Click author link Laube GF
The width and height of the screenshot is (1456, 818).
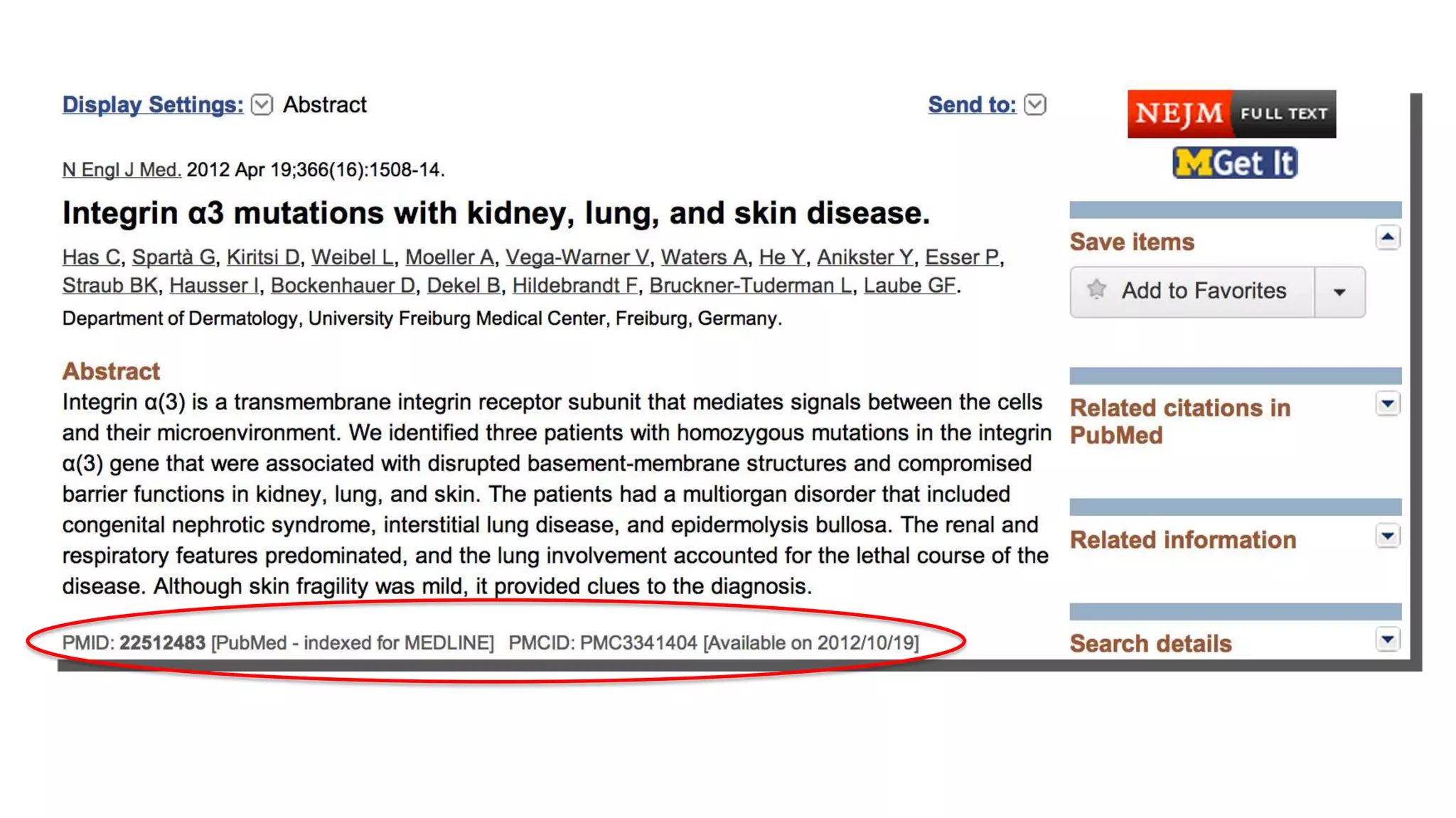pyautogui.click(x=909, y=286)
